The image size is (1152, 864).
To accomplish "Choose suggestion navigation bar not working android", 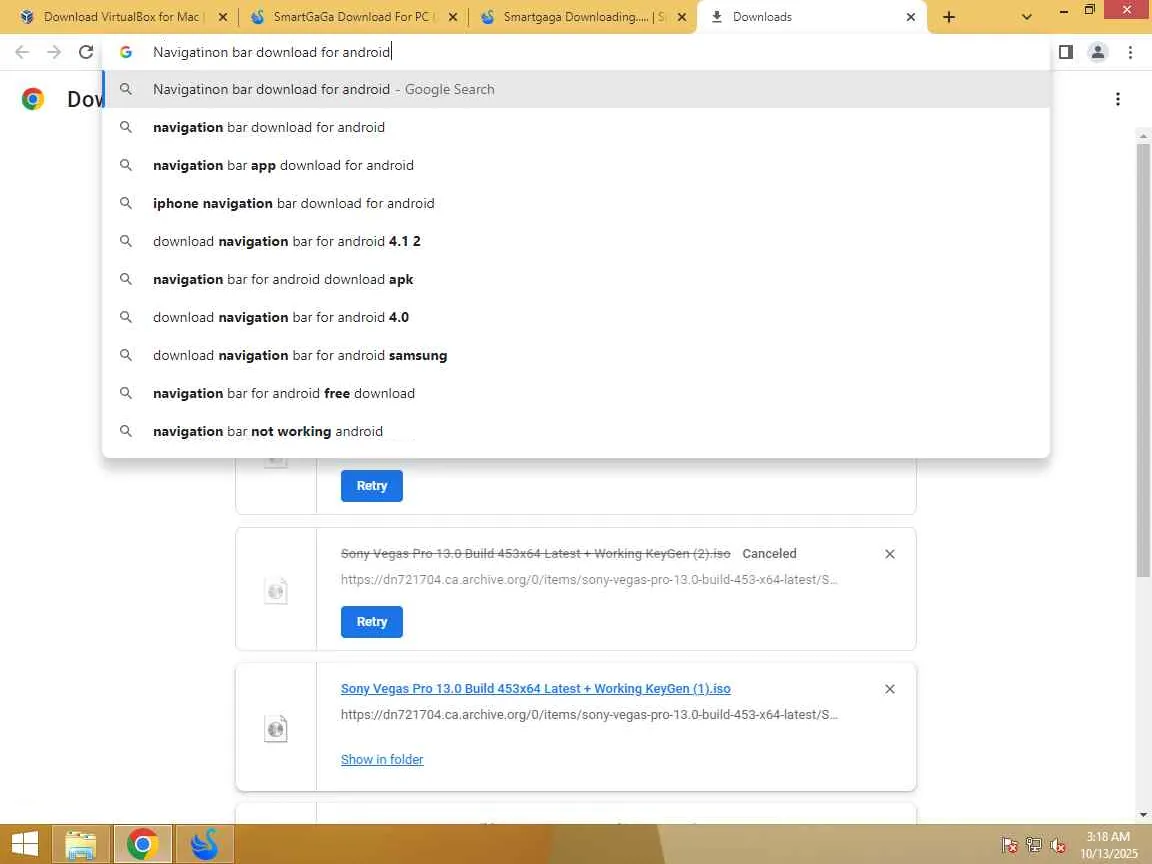I will (x=576, y=432).
